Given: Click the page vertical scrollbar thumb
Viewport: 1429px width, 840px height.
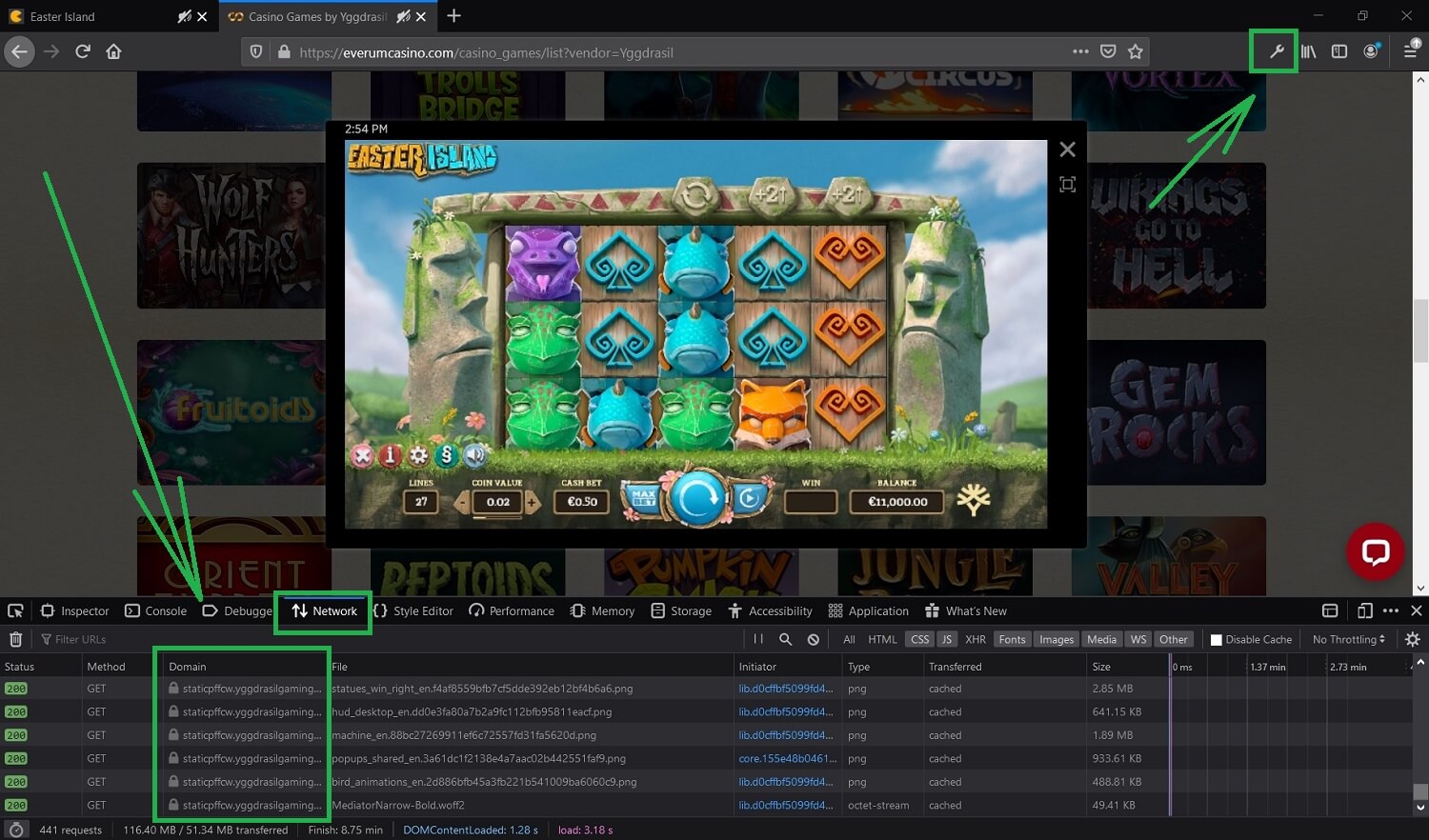Looking at the screenshot, I should coord(1420,330).
